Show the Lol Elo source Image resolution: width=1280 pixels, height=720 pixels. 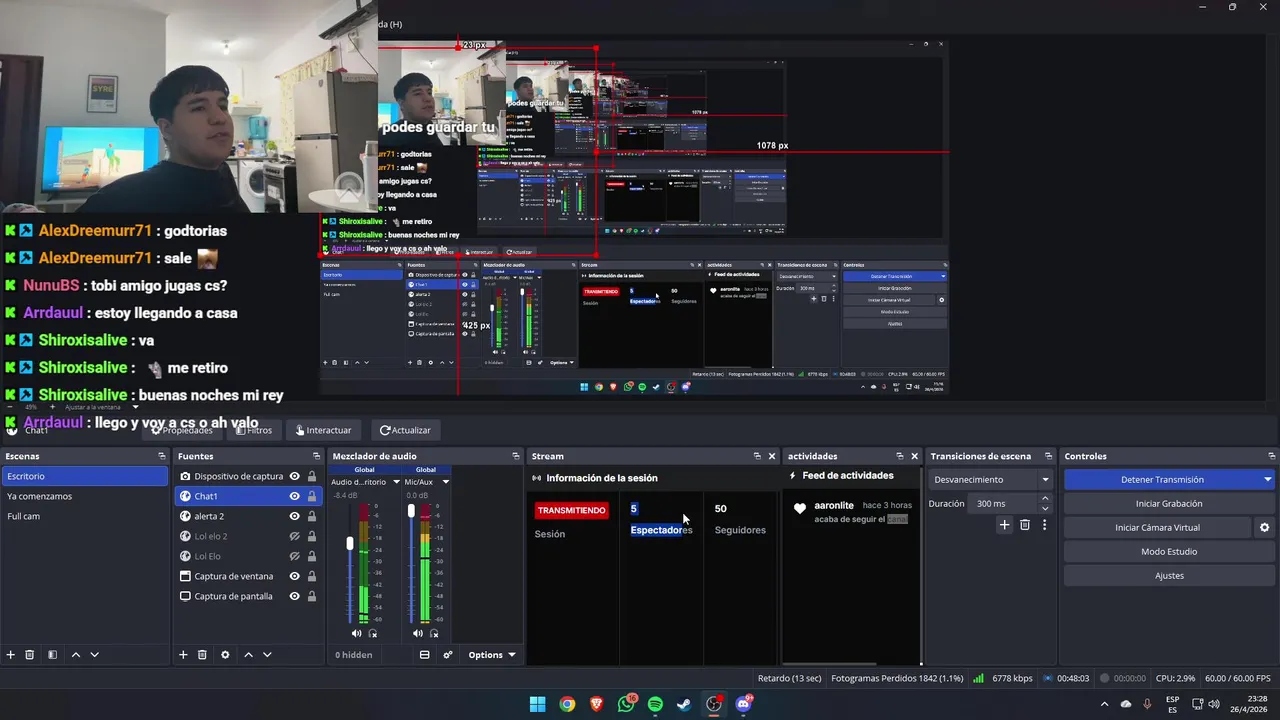click(294, 556)
